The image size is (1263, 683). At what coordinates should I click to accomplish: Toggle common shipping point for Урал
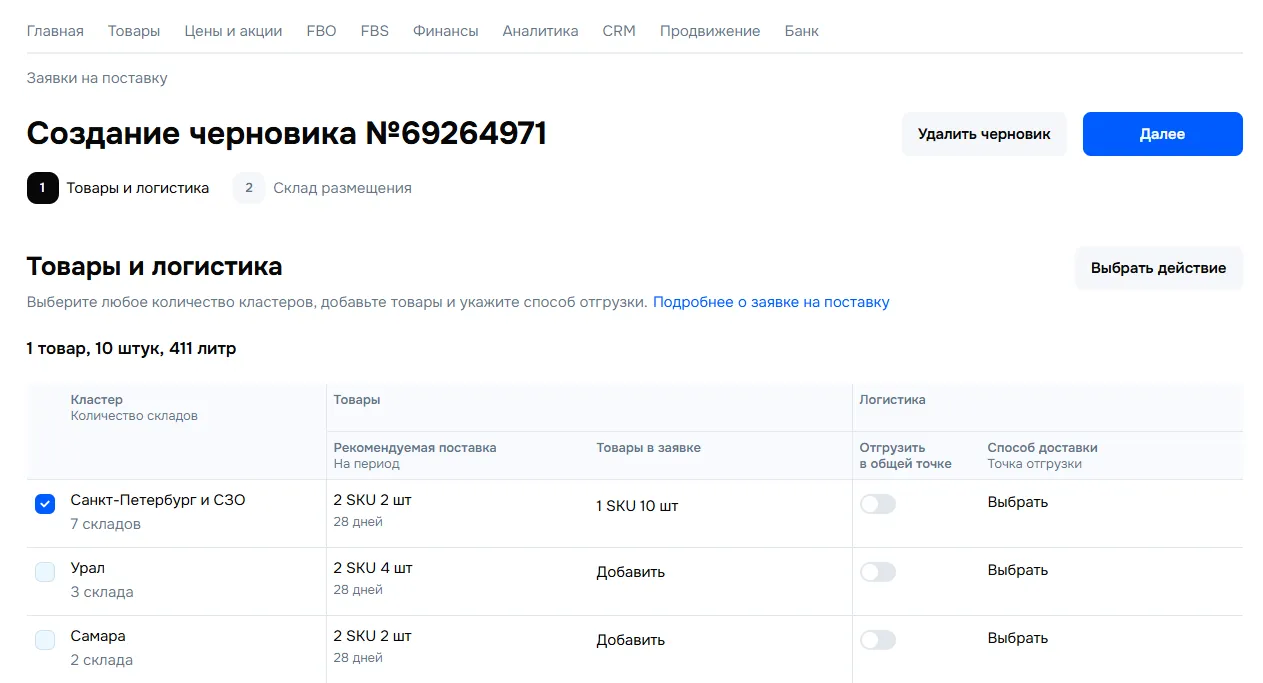coord(878,572)
